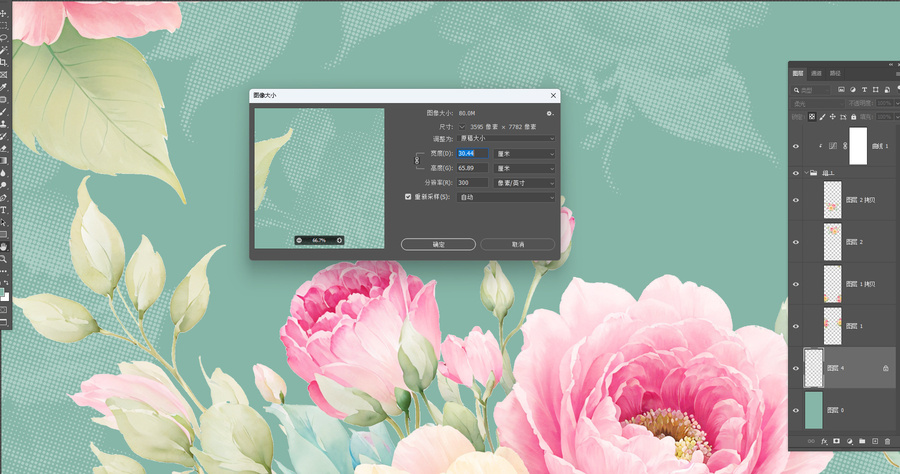Click the resolution input field

click(x=472, y=182)
